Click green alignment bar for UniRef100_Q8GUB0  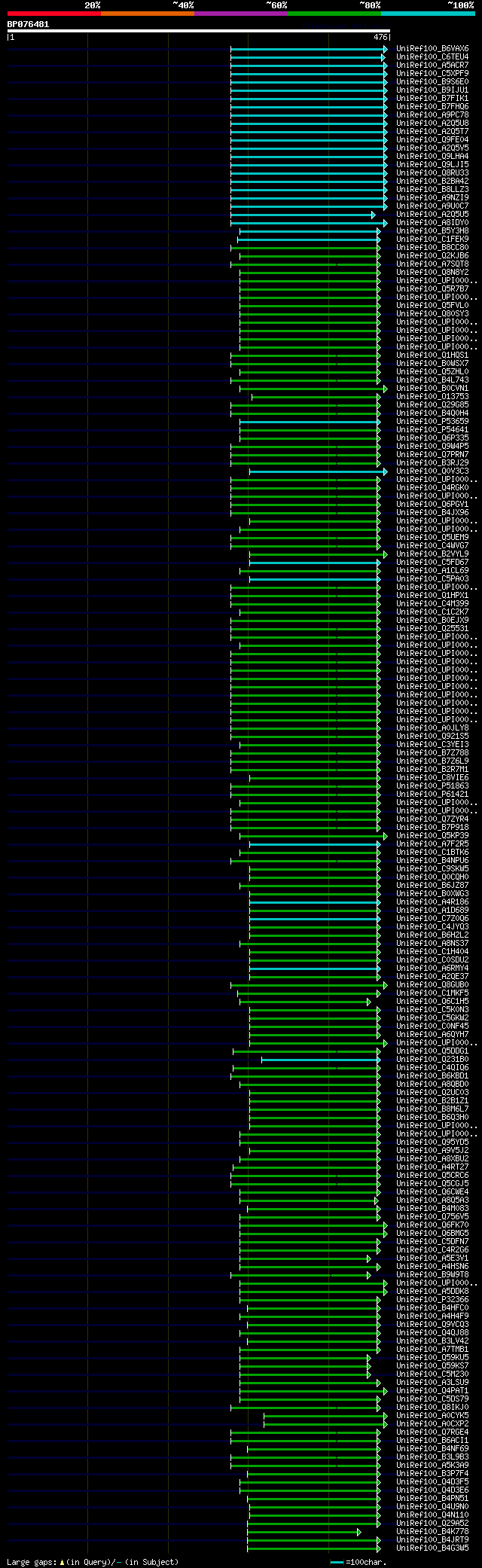pos(309,985)
